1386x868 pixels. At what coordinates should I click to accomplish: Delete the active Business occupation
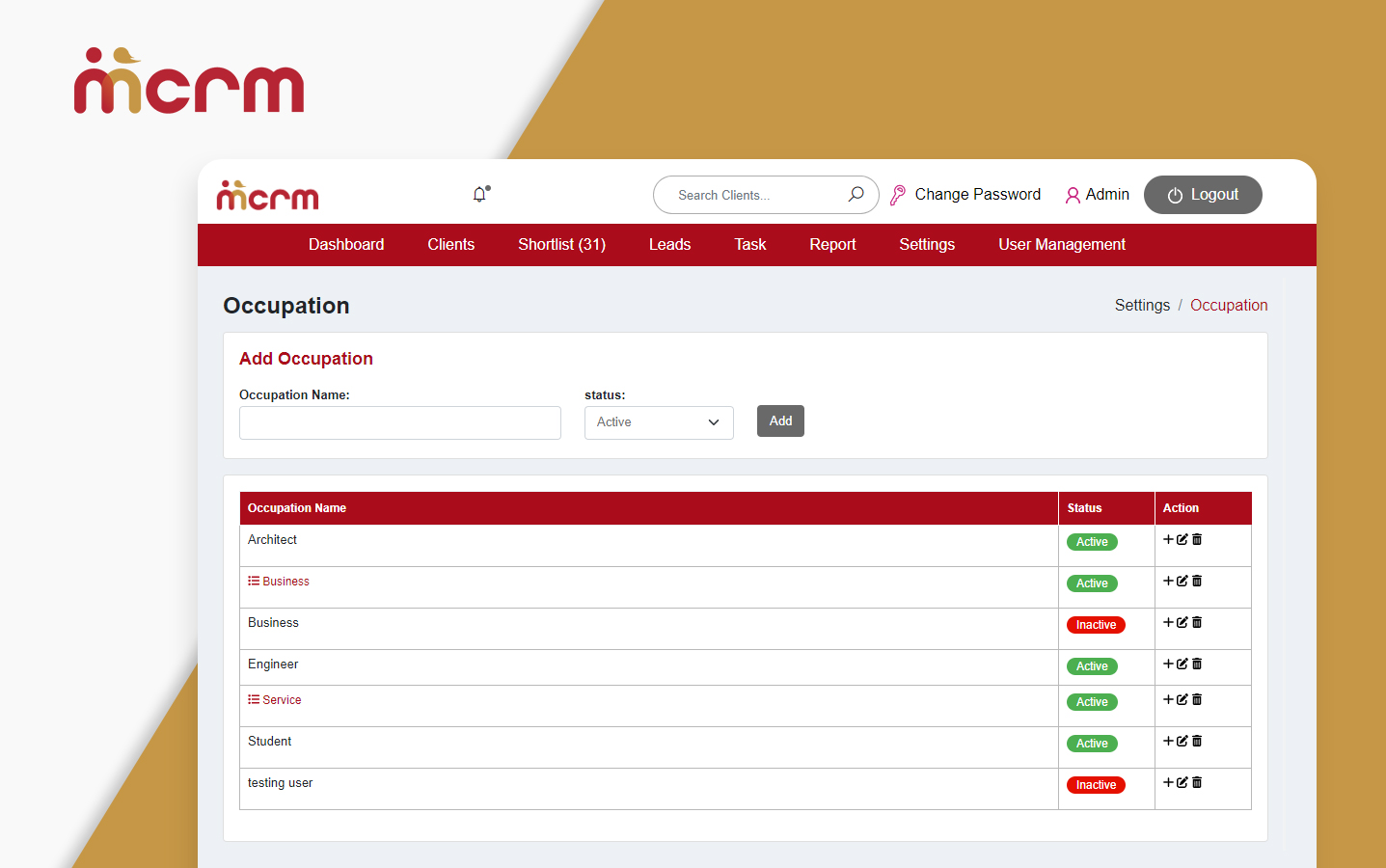(1197, 581)
